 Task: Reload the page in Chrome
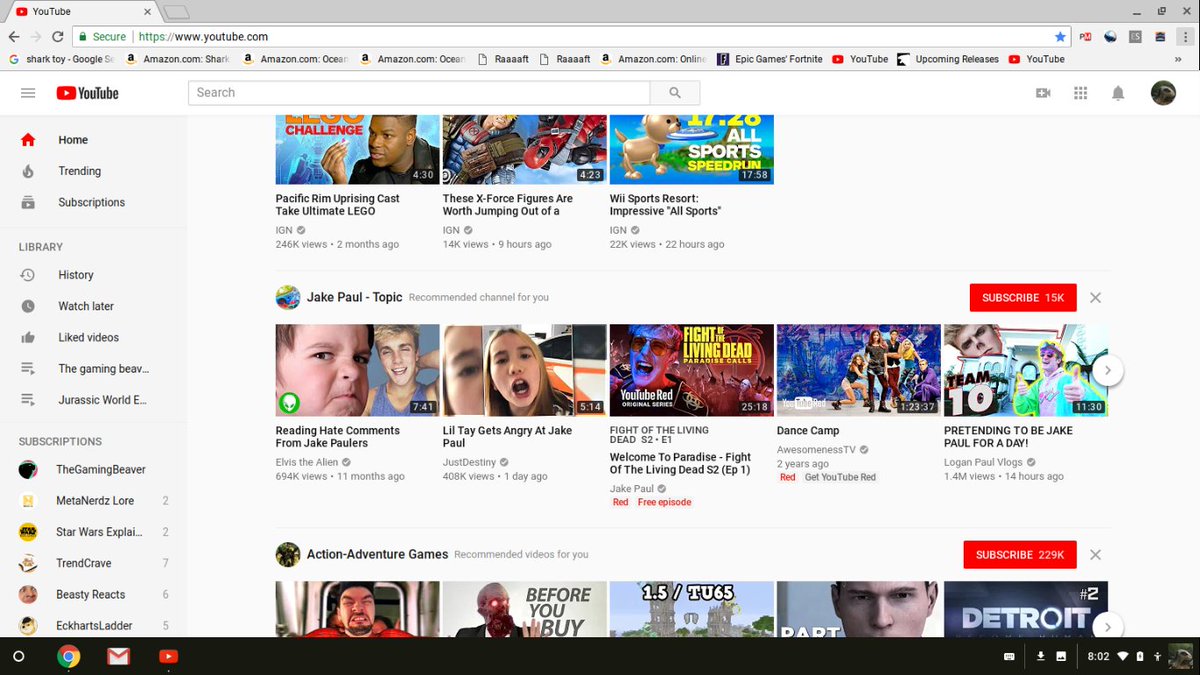pos(58,37)
